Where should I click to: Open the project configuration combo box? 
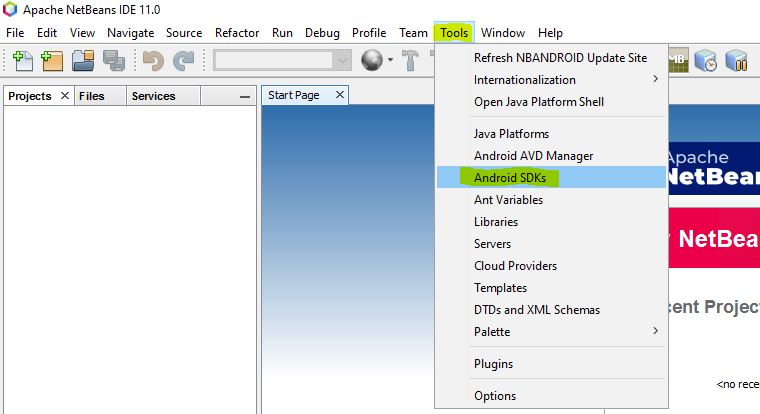pyautogui.click(x=282, y=60)
